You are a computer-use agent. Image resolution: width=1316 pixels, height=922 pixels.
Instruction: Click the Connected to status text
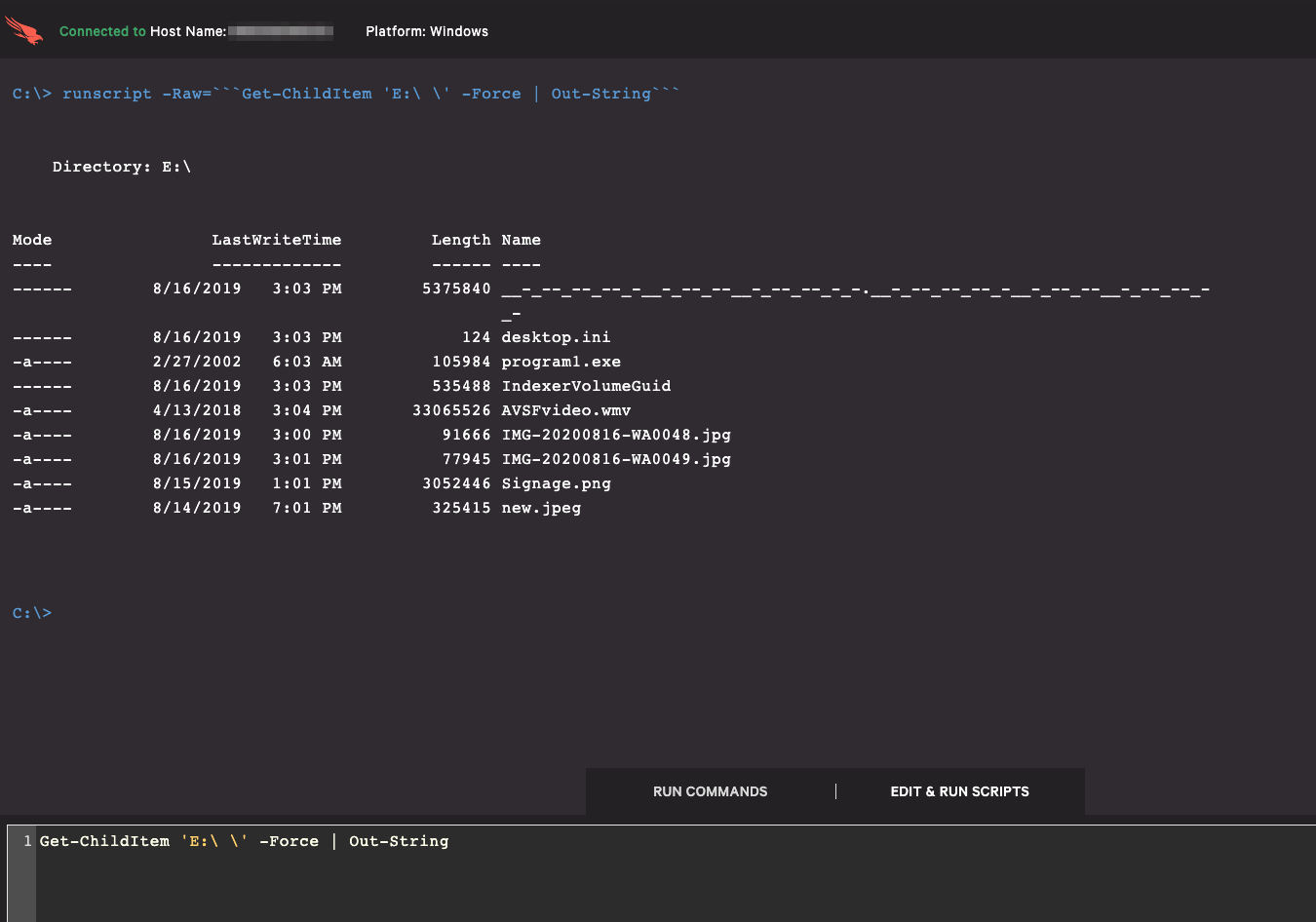pyautogui.click(x=102, y=30)
